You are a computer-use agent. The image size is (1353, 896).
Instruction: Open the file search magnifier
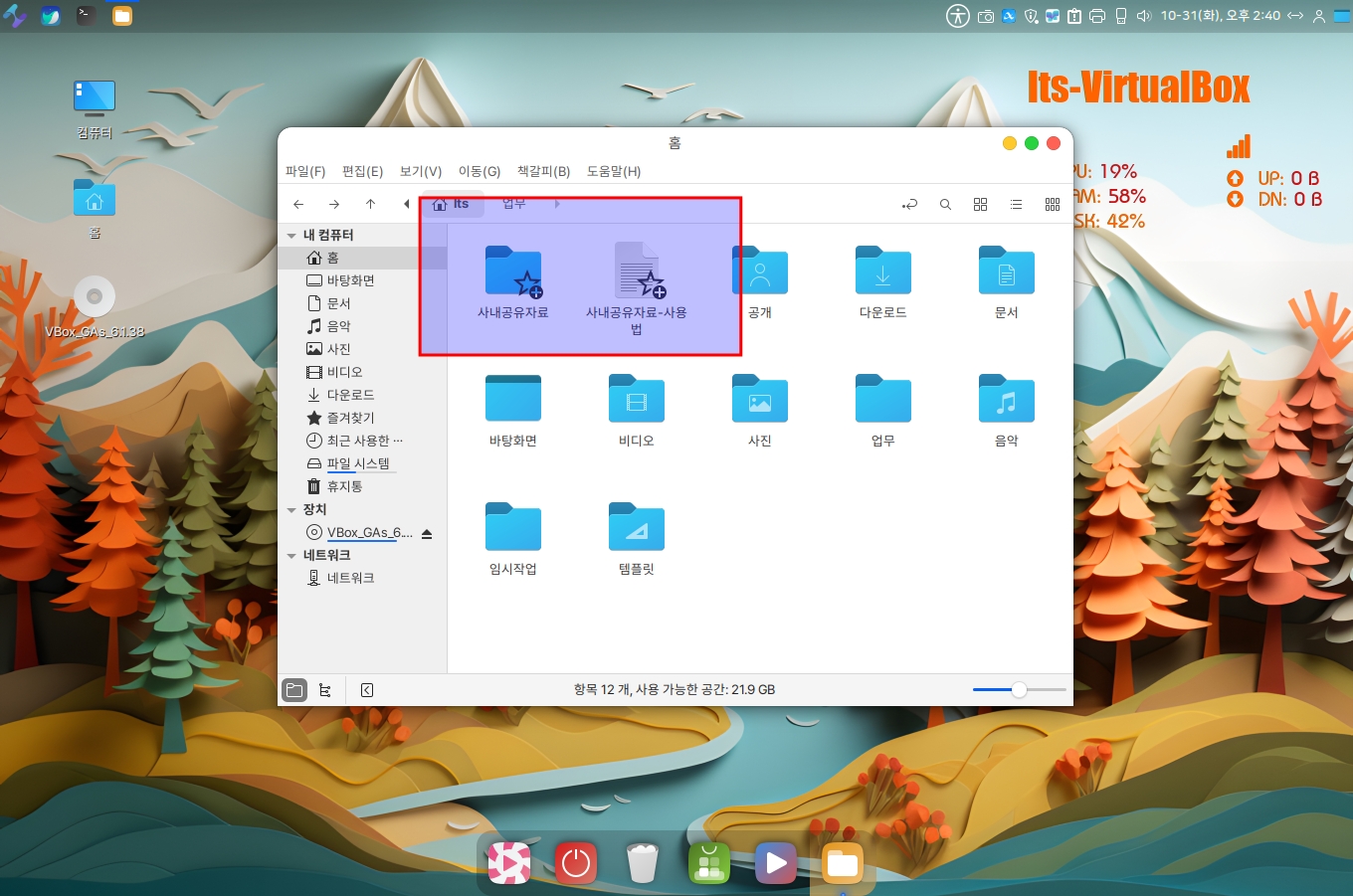(945, 204)
